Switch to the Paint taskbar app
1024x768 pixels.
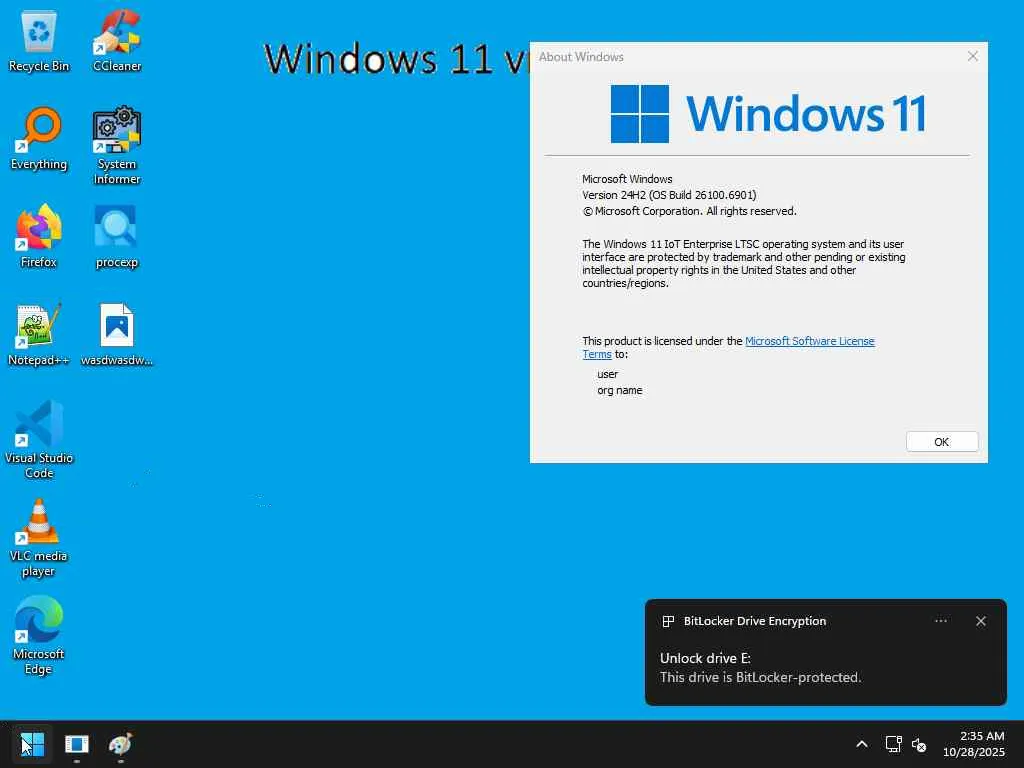point(121,744)
